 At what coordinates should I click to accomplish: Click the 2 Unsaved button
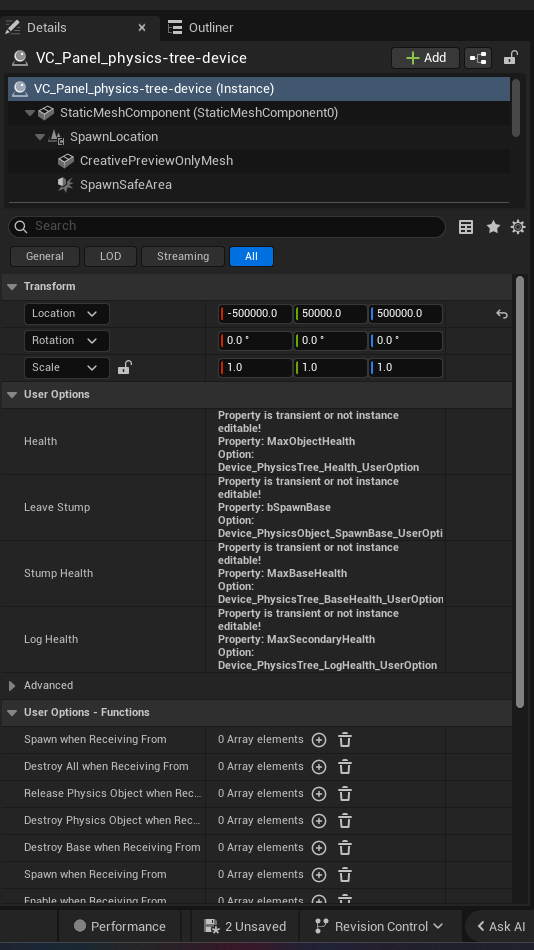(x=245, y=926)
